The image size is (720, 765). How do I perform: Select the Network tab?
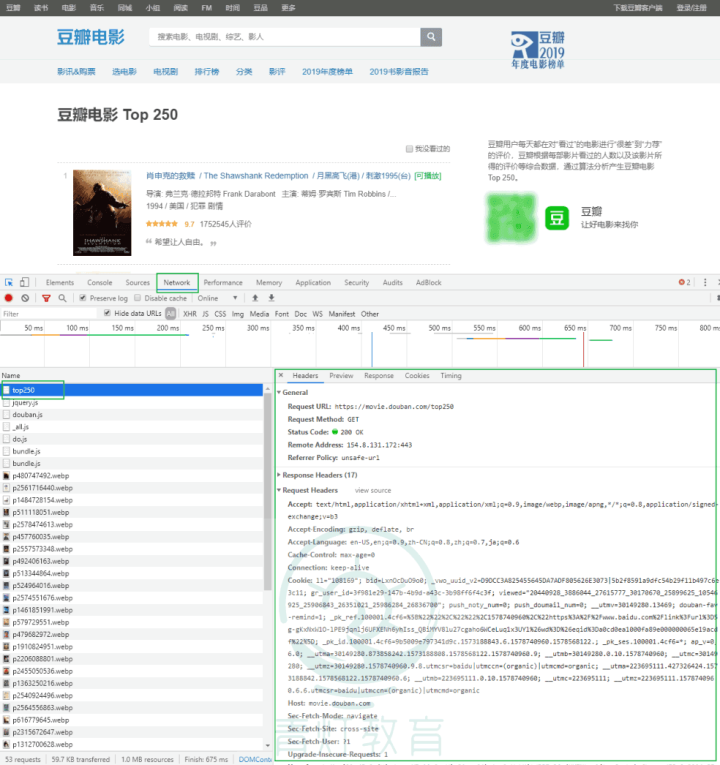(177, 282)
